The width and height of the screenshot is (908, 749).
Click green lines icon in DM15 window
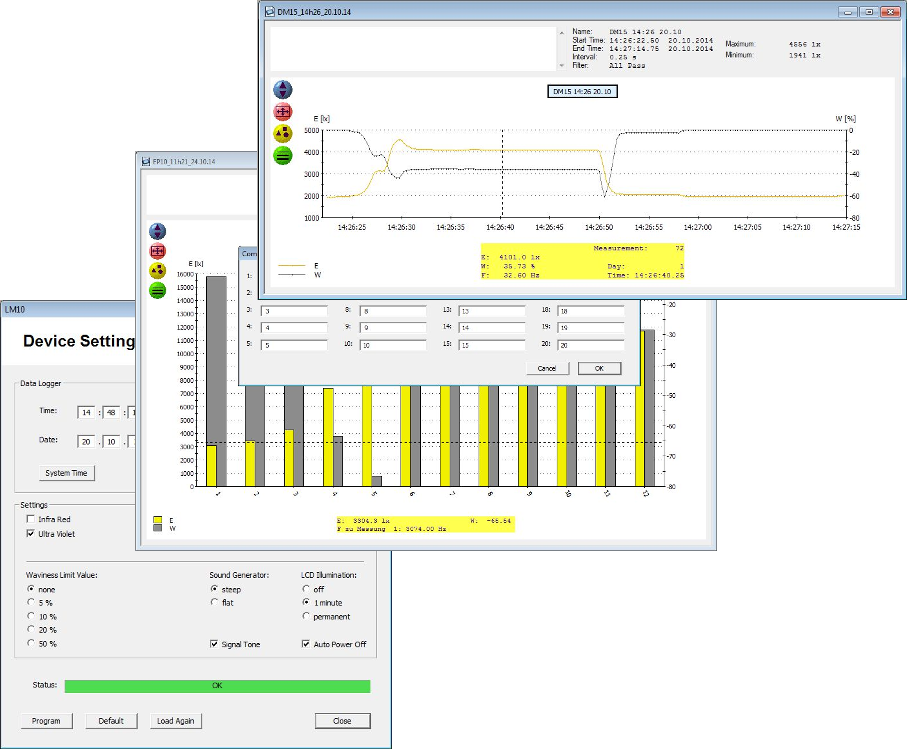click(x=283, y=155)
